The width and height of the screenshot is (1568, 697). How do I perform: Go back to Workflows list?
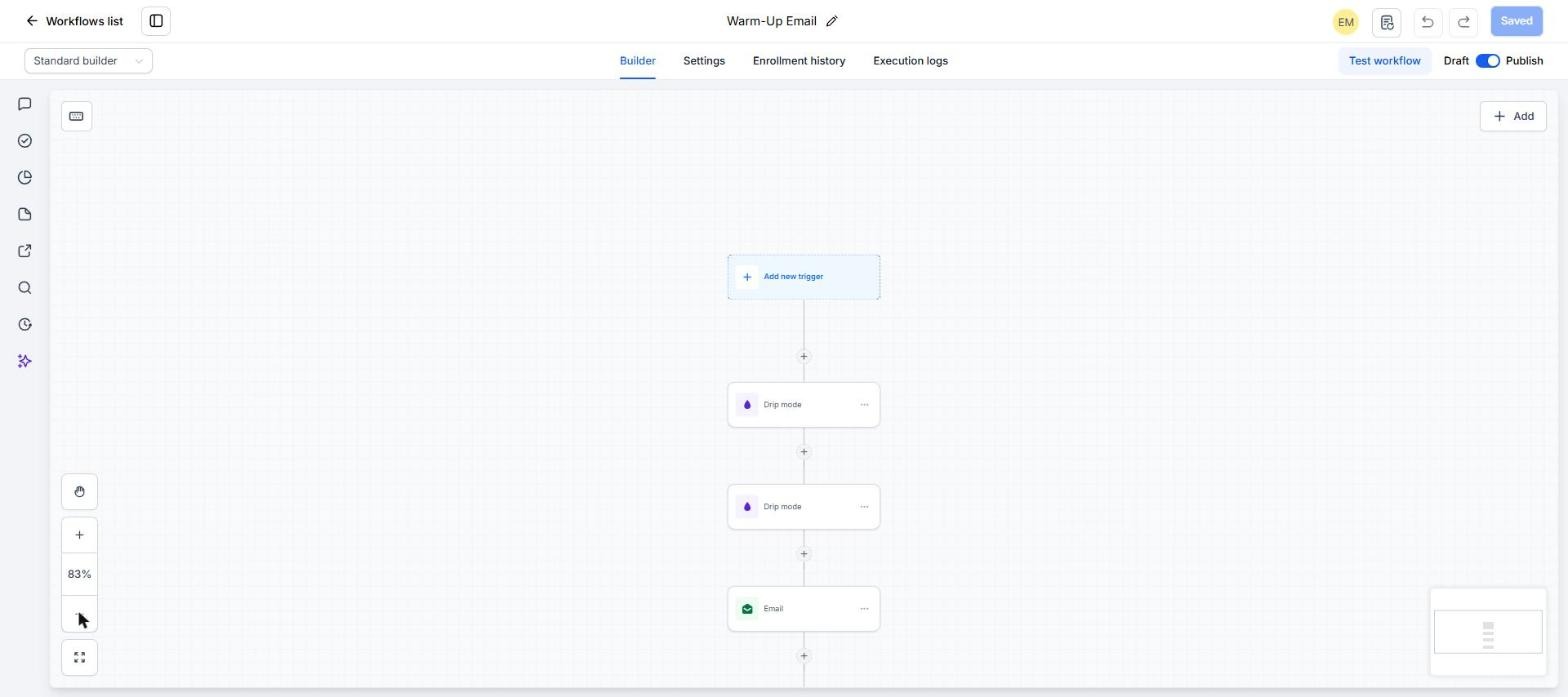coord(74,21)
